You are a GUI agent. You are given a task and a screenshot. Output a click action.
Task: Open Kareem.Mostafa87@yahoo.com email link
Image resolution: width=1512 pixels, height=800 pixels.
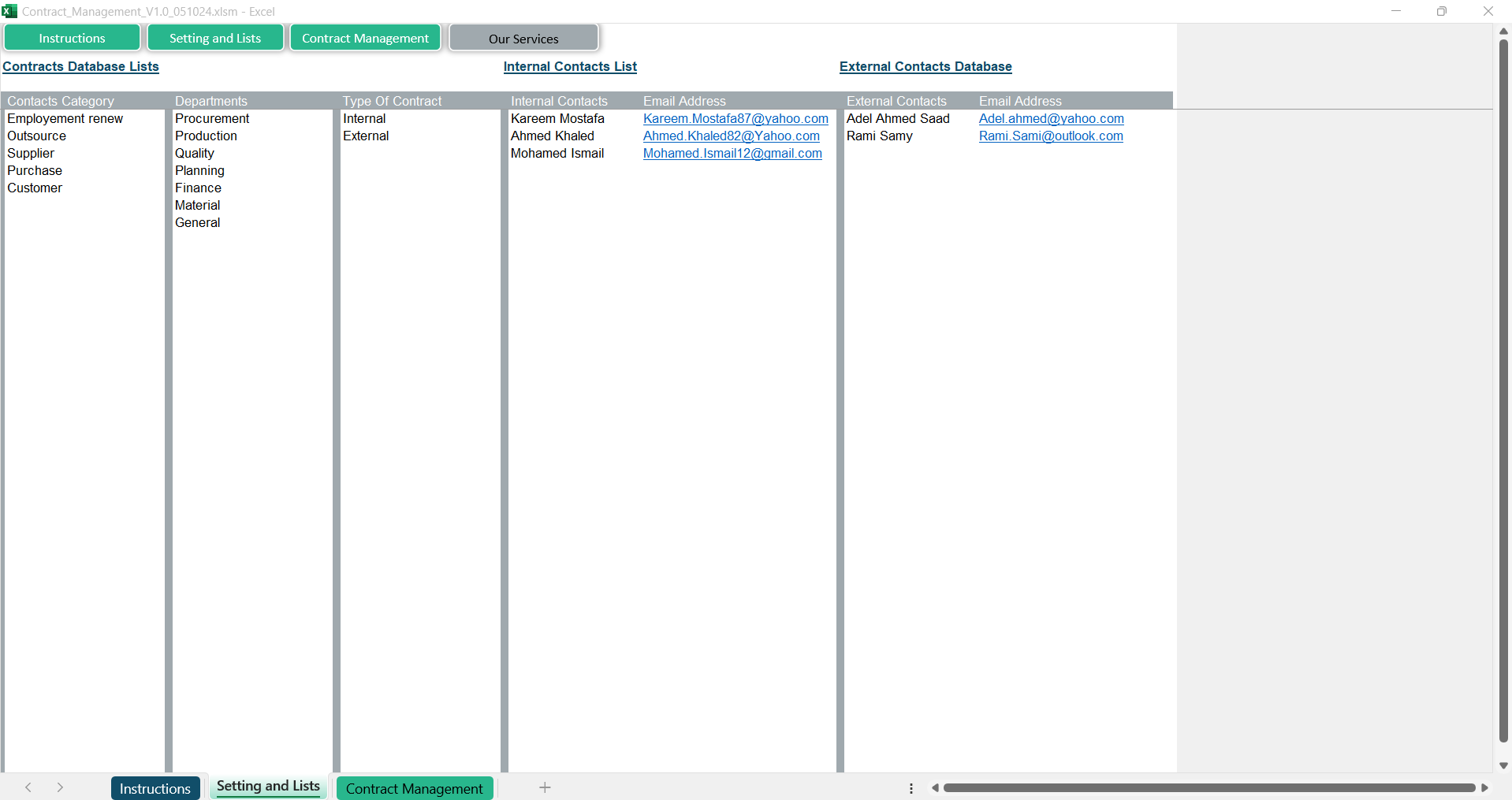click(735, 119)
